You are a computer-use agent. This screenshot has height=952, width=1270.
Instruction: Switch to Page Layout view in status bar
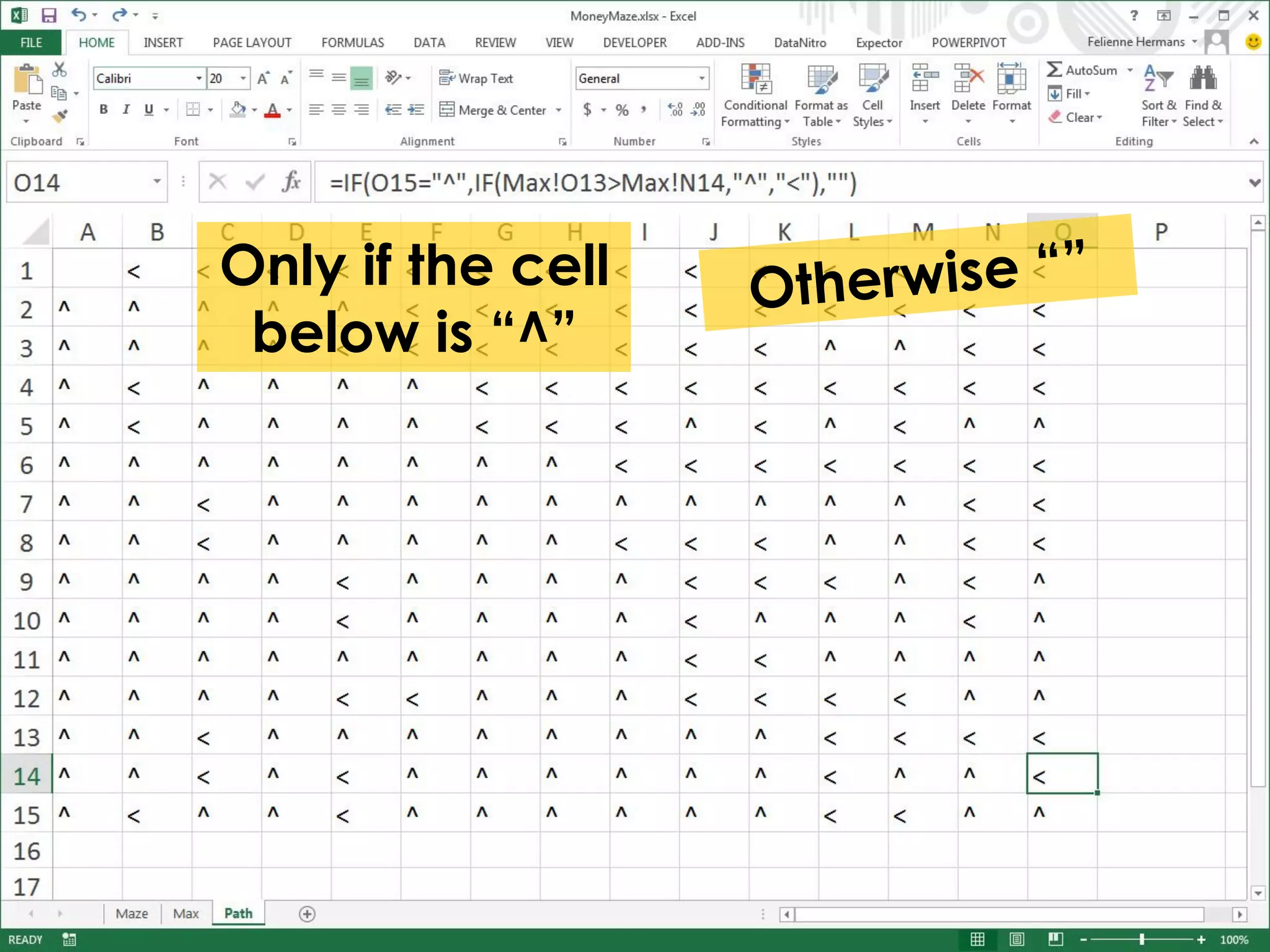tap(1016, 939)
